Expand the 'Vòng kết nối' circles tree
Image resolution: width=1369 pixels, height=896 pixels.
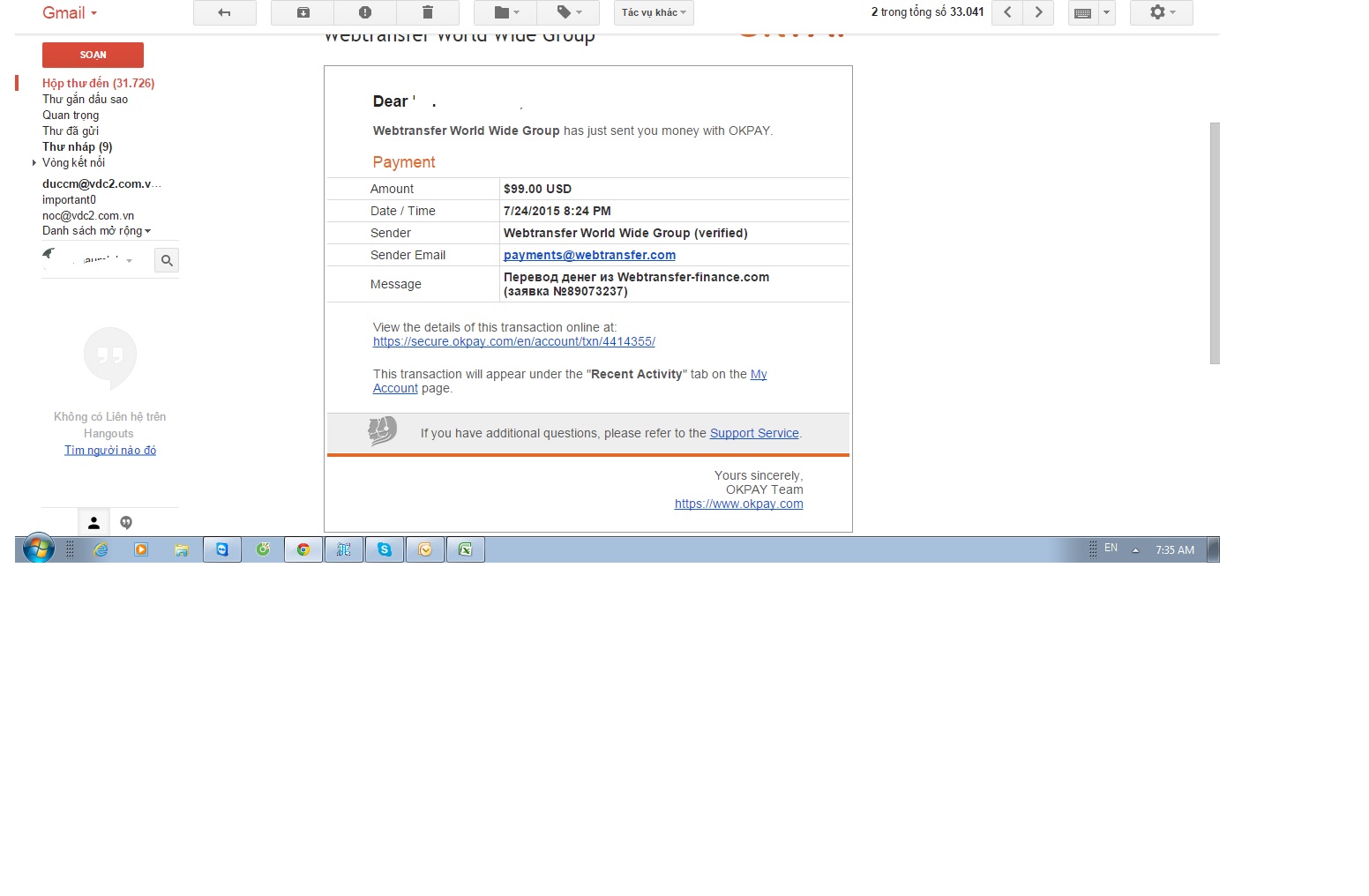(x=34, y=162)
